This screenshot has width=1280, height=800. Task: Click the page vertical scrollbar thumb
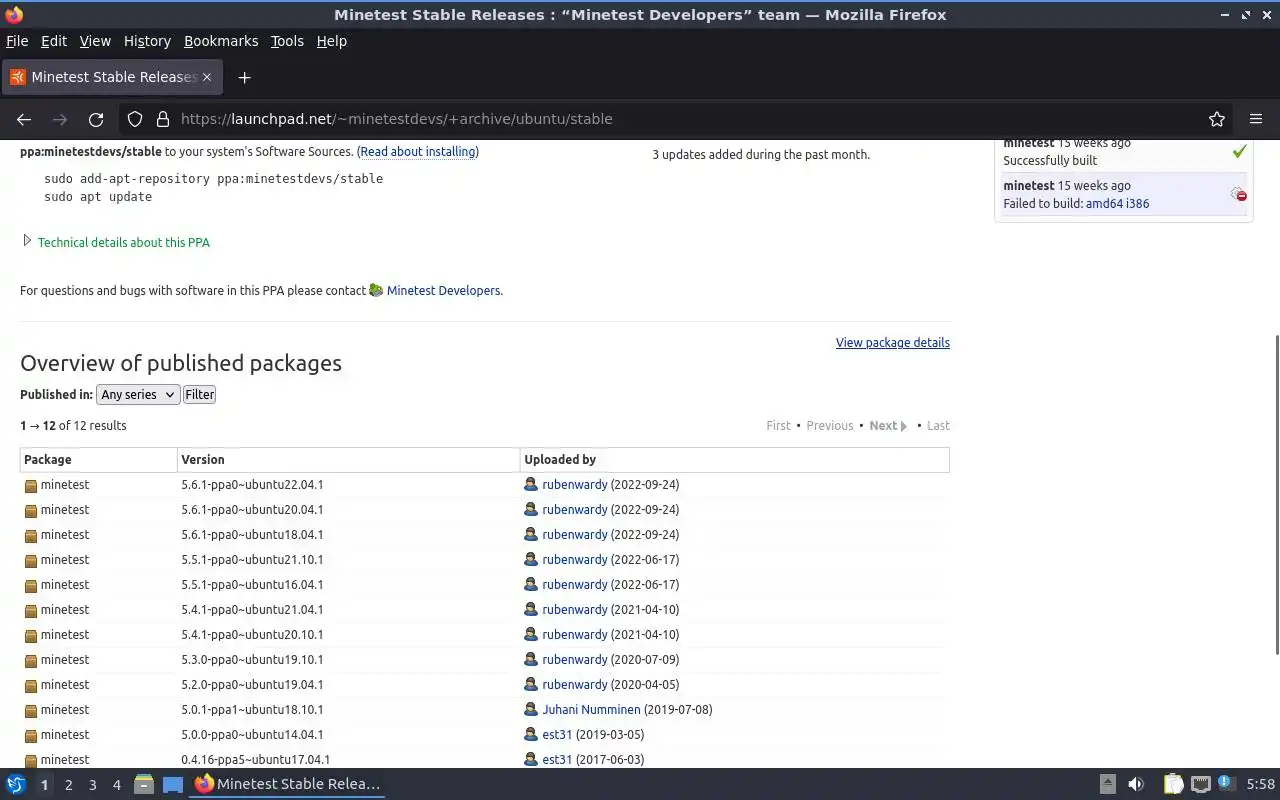click(x=1275, y=495)
